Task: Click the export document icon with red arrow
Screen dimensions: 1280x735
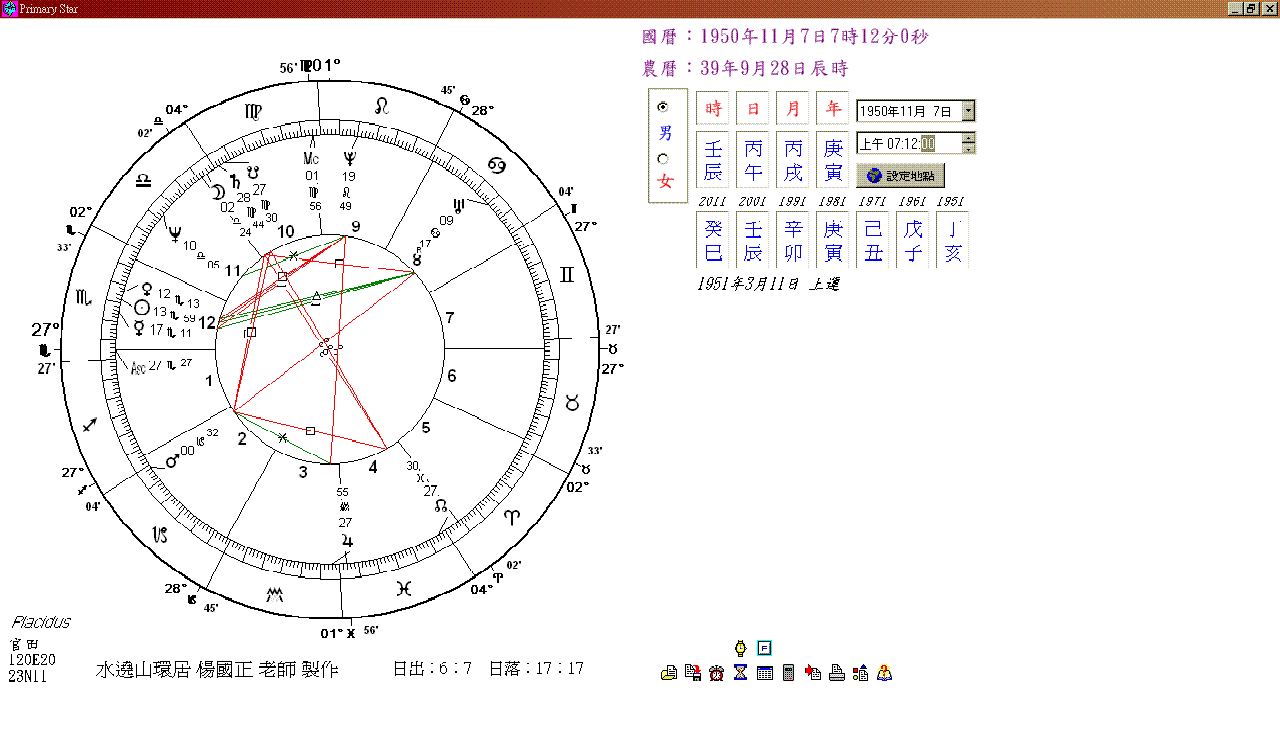Action: [812, 672]
